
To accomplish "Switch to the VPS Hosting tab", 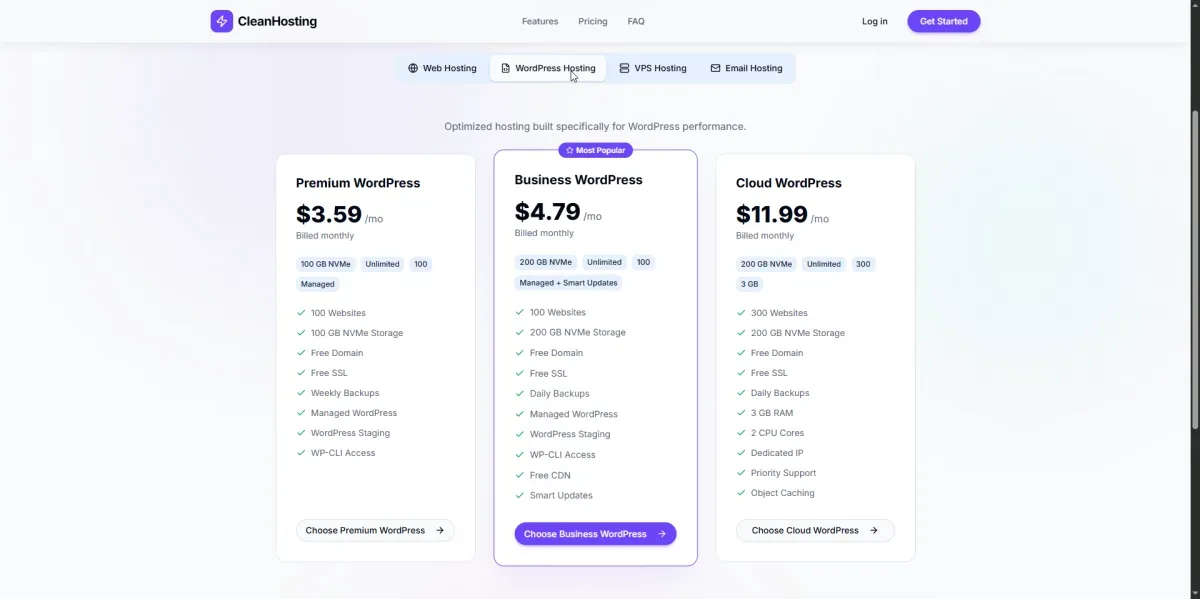I will coord(653,68).
